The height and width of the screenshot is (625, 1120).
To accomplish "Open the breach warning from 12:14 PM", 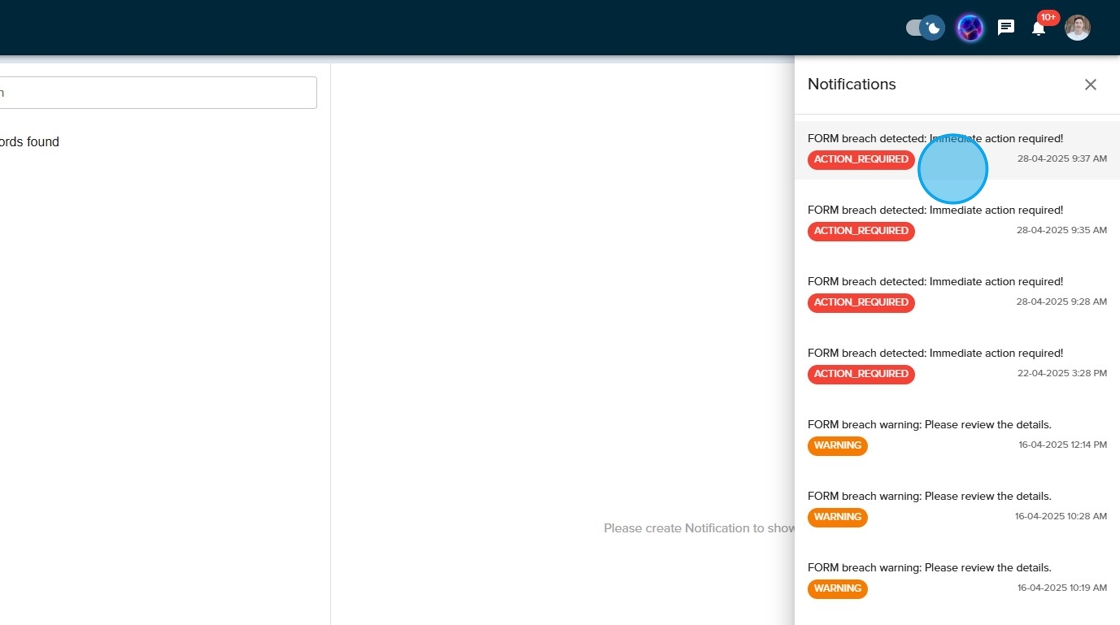I will pyautogui.click(x=929, y=425).
